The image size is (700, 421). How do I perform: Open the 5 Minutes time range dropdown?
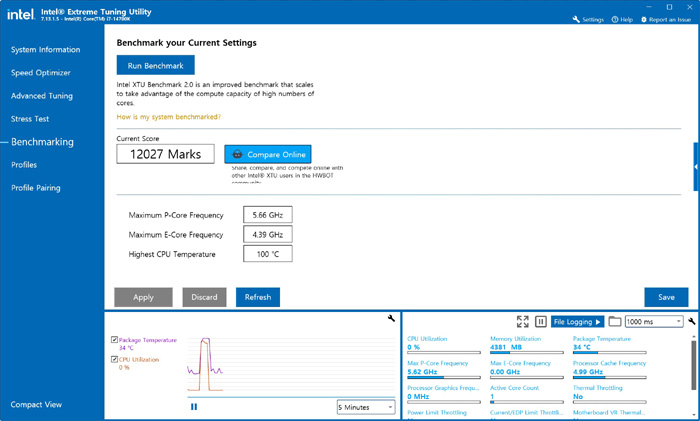[x=366, y=407]
